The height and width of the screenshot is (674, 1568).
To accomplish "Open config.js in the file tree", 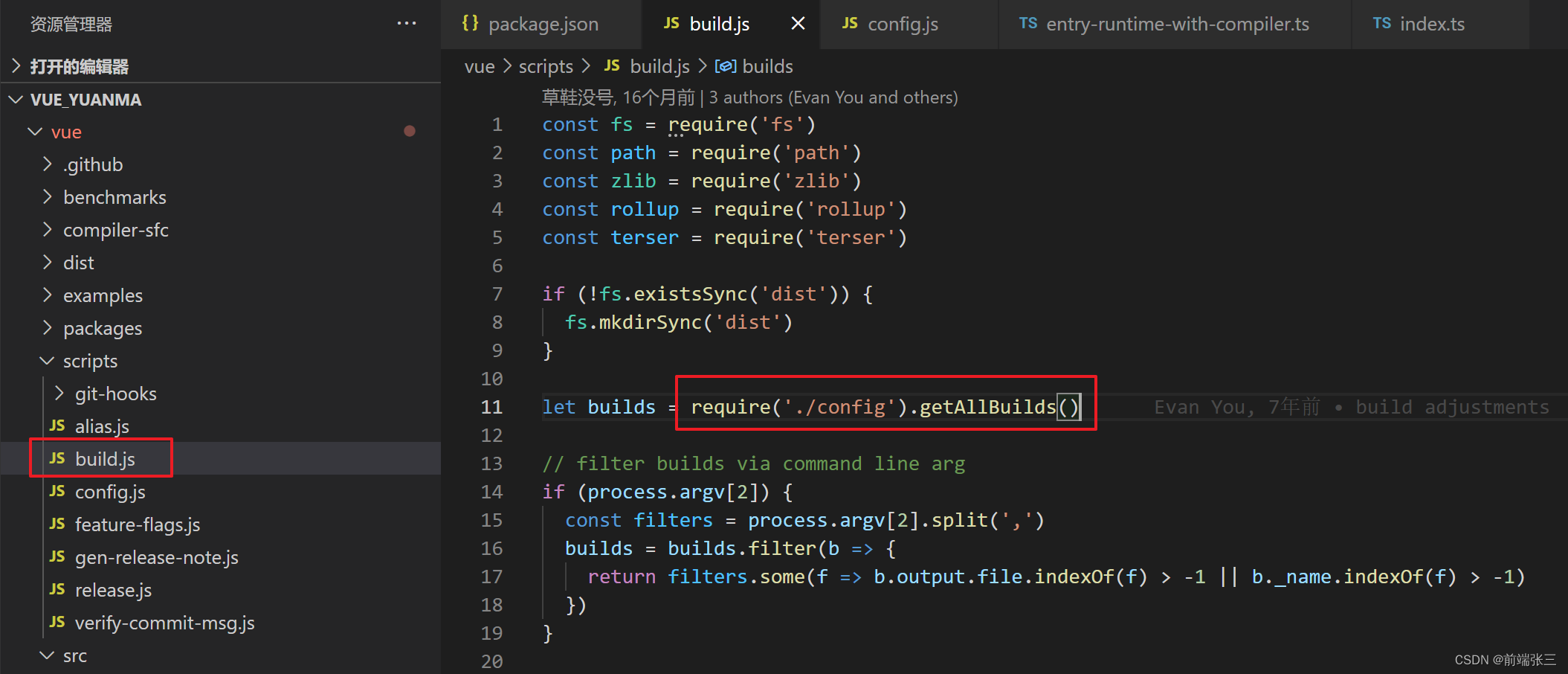I will coord(220,492).
